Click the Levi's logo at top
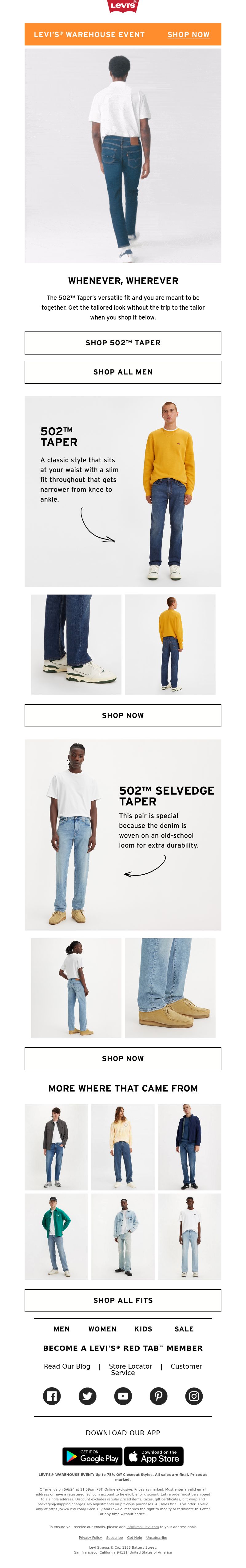 (x=123, y=6)
